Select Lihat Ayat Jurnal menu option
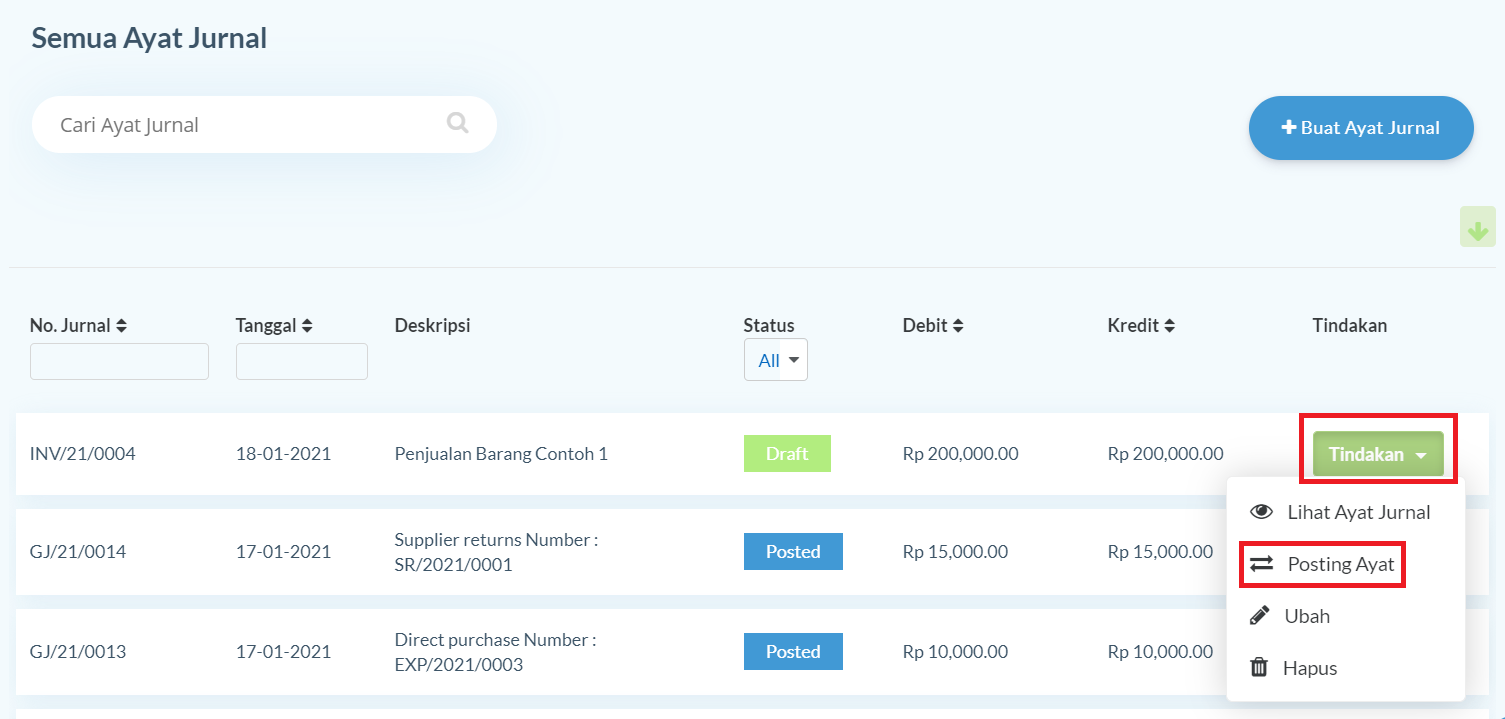 (1358, 512)
